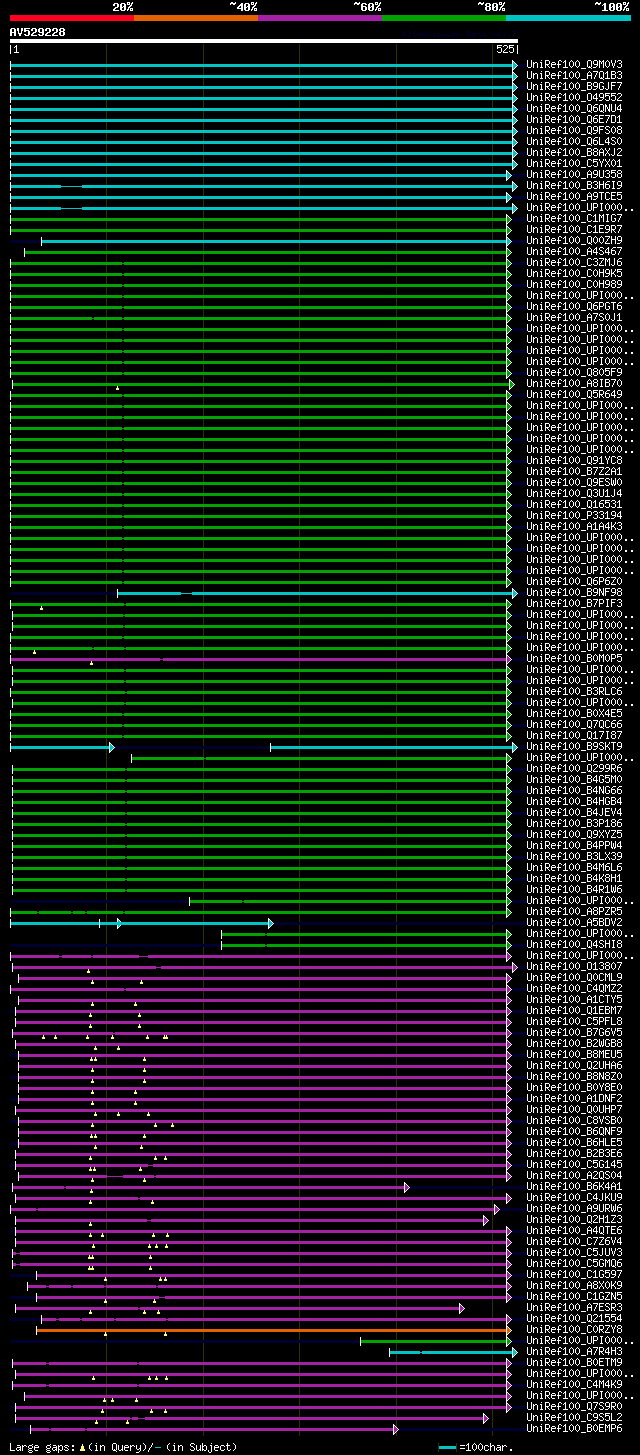Image resolution: width=640 pixels, height=1455 pixels.
Task: Click UniRef100_B6K4A1 label
Action: (575, 1186)
